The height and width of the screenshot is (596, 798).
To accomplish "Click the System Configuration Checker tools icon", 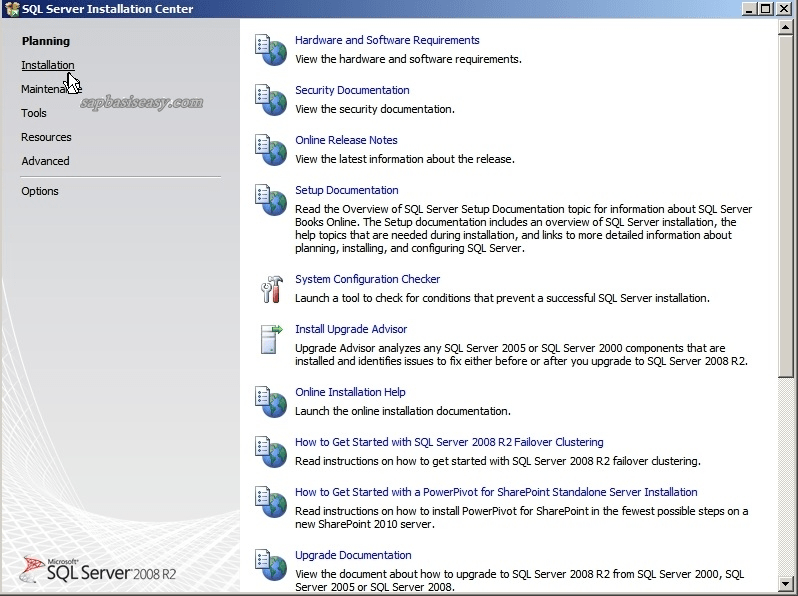I will pos(272,289).
